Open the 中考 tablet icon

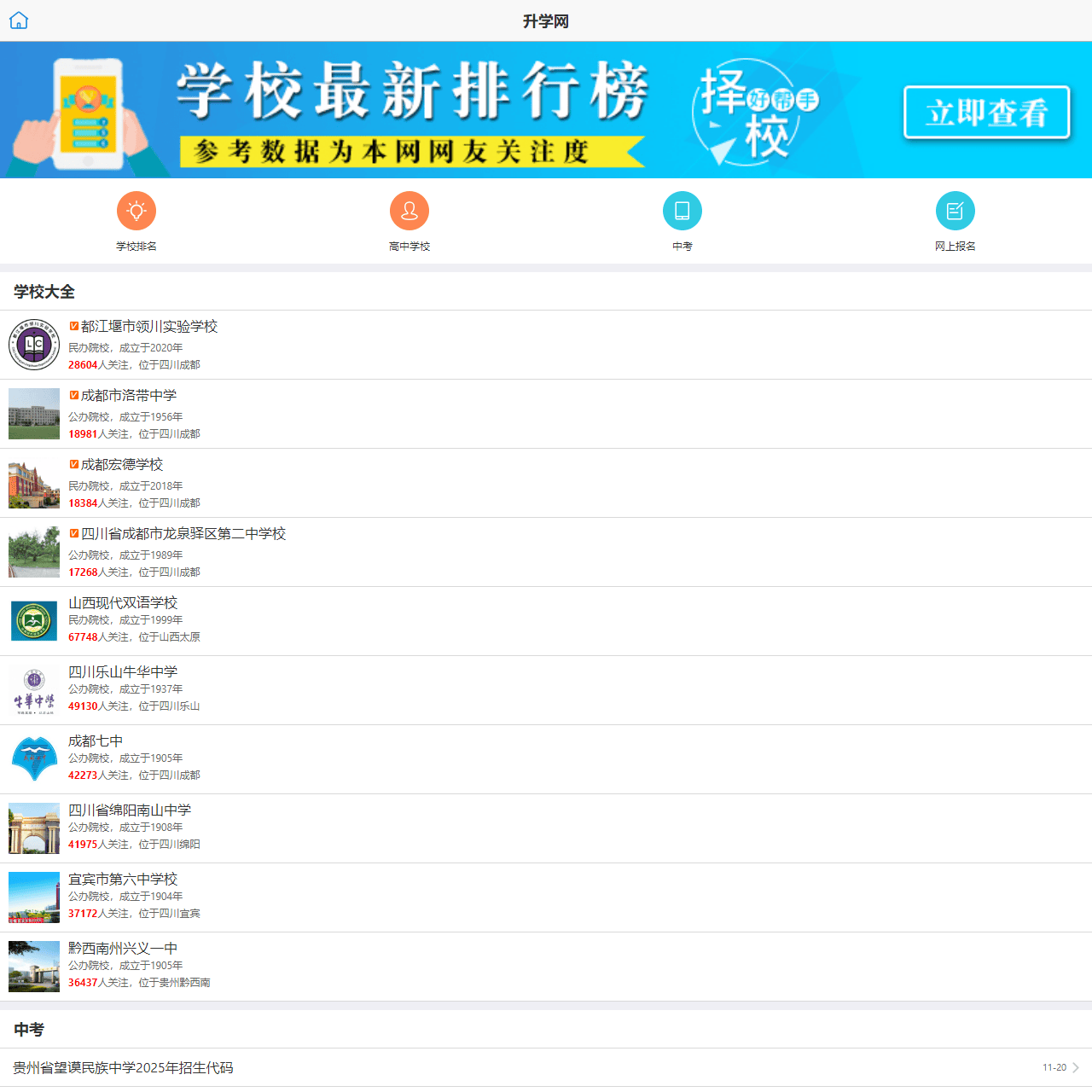[682, 211]
